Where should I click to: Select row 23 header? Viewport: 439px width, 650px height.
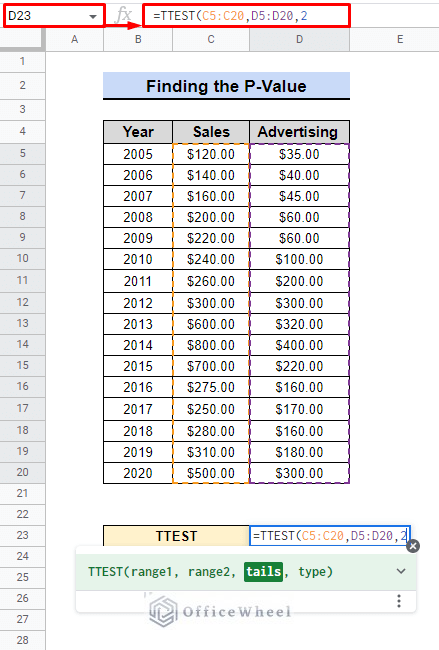(22, 535)
